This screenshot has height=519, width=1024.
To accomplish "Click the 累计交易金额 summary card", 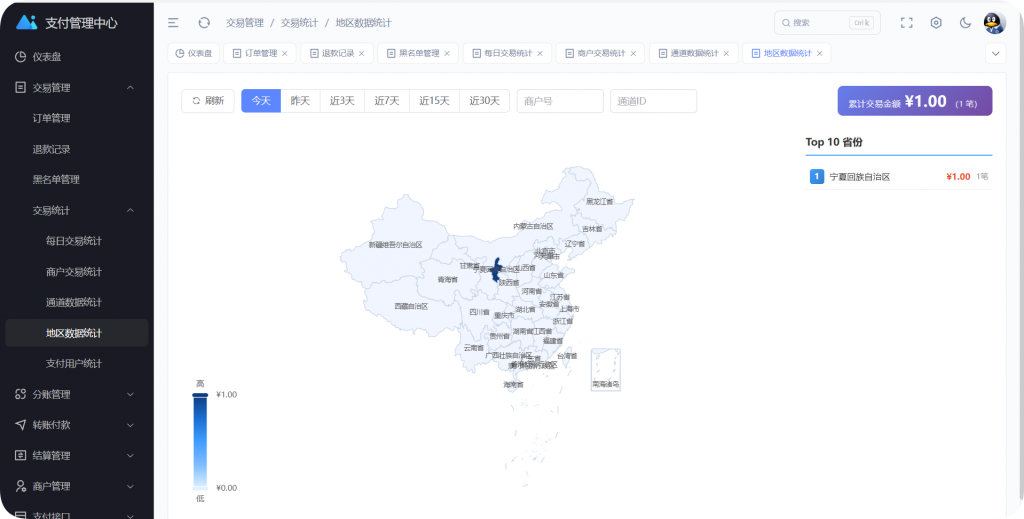I will [915, 101].
